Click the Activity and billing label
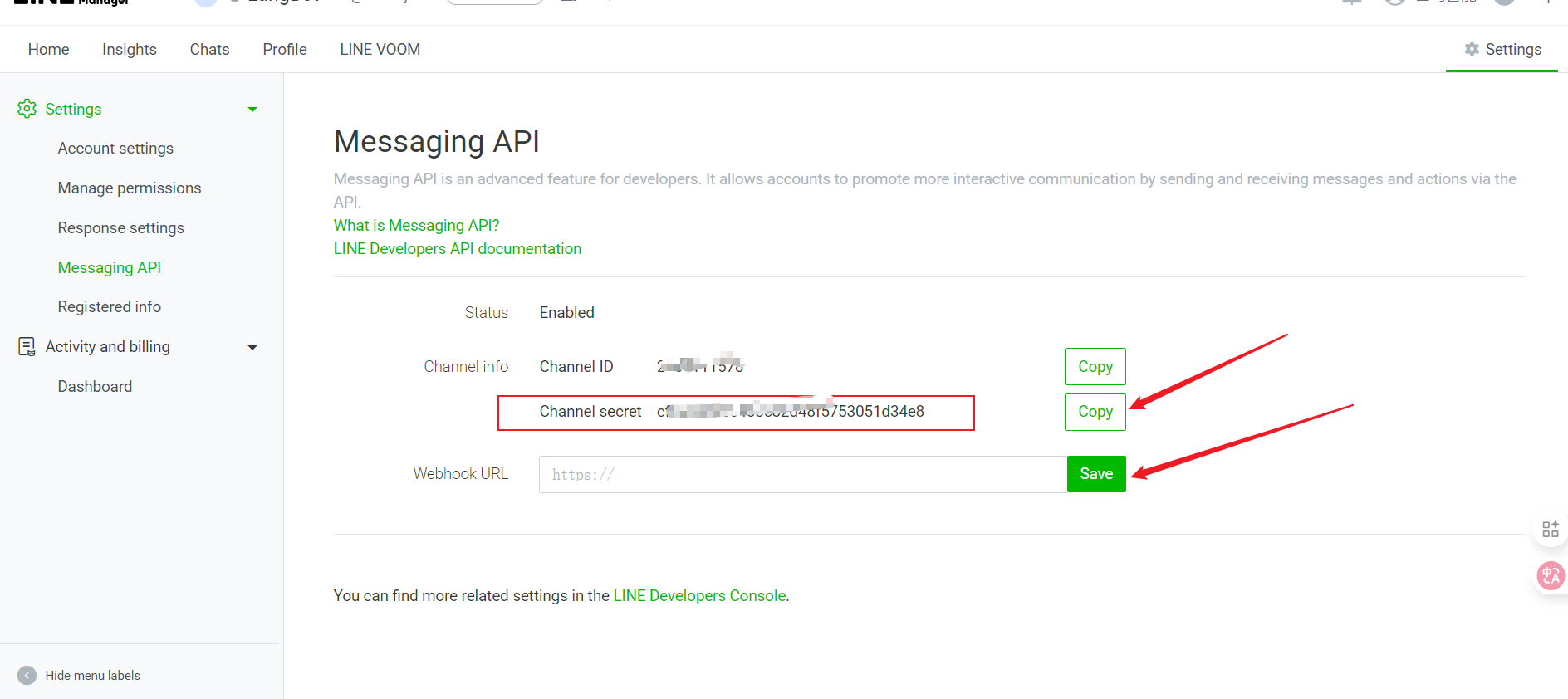Image resolution: width=1568 pixels, height=699 pixels. tap(108, 346)
